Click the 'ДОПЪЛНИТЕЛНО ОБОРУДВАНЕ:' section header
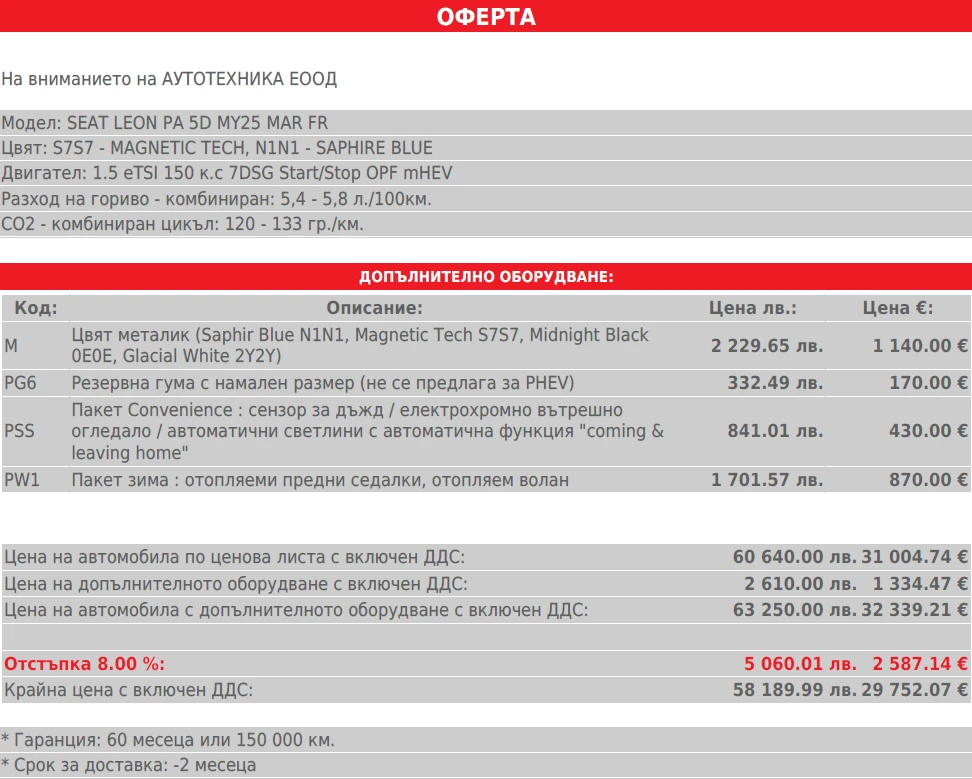 (486, 276)
